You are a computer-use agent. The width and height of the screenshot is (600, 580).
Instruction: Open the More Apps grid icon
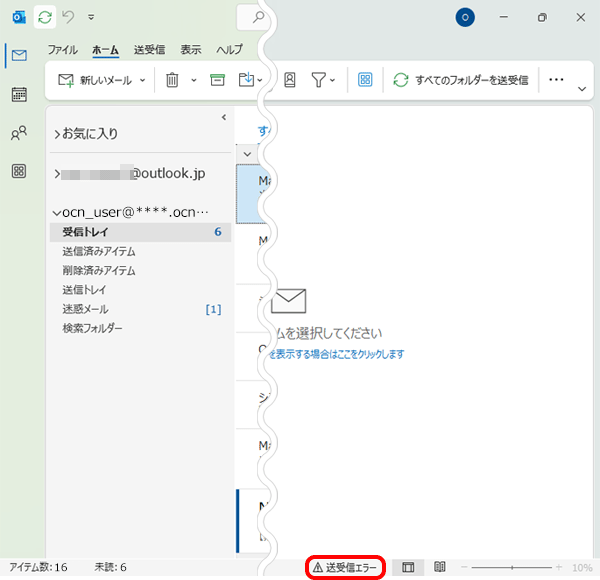click(18, 171)
